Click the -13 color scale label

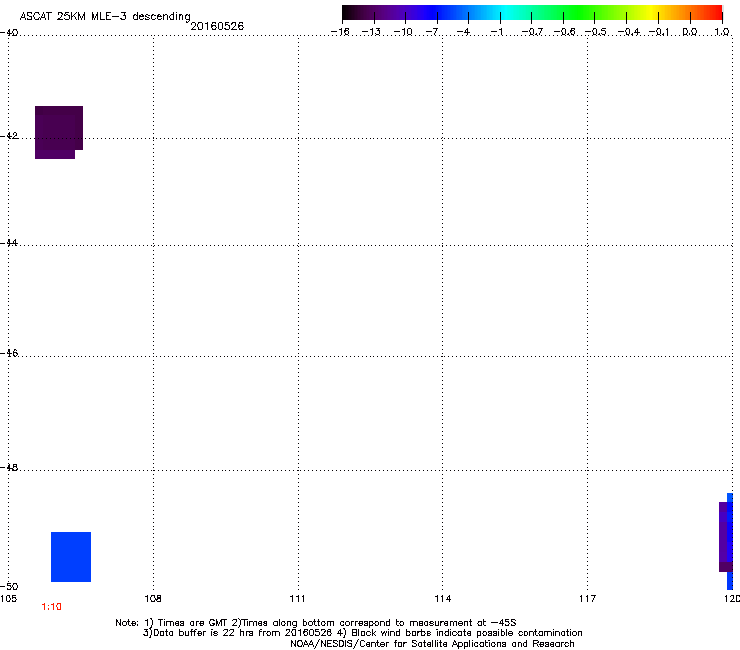pos(371,32)
